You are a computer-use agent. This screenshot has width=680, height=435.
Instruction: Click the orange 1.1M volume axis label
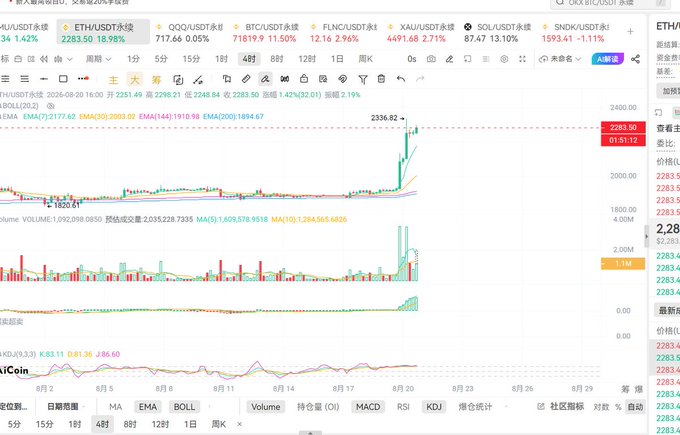(623, 264)
